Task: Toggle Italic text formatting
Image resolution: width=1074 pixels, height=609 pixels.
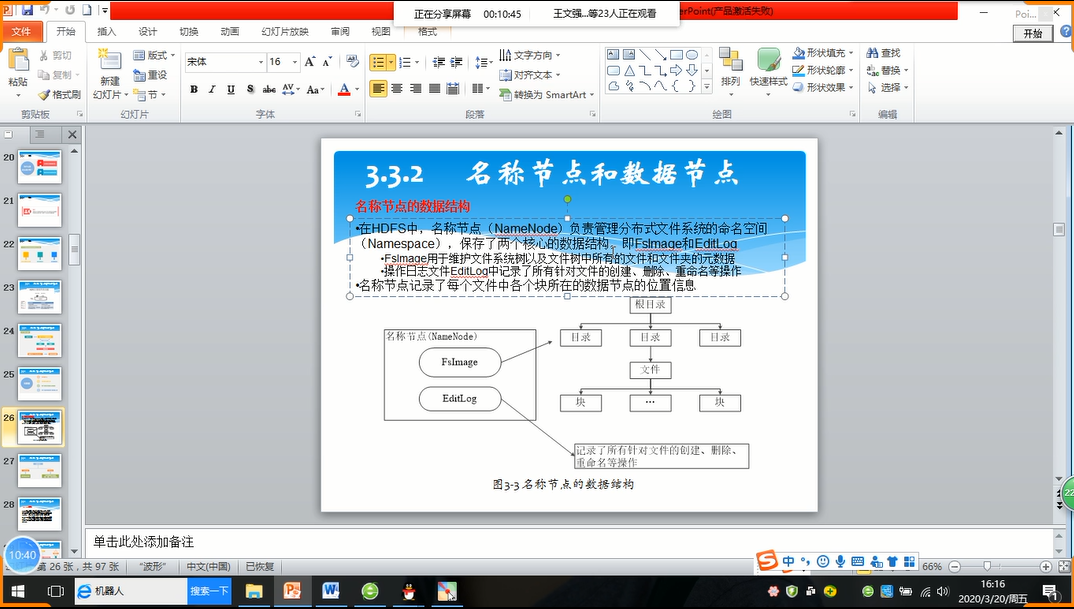Action: pyautogui.click(x=212, y=89)
